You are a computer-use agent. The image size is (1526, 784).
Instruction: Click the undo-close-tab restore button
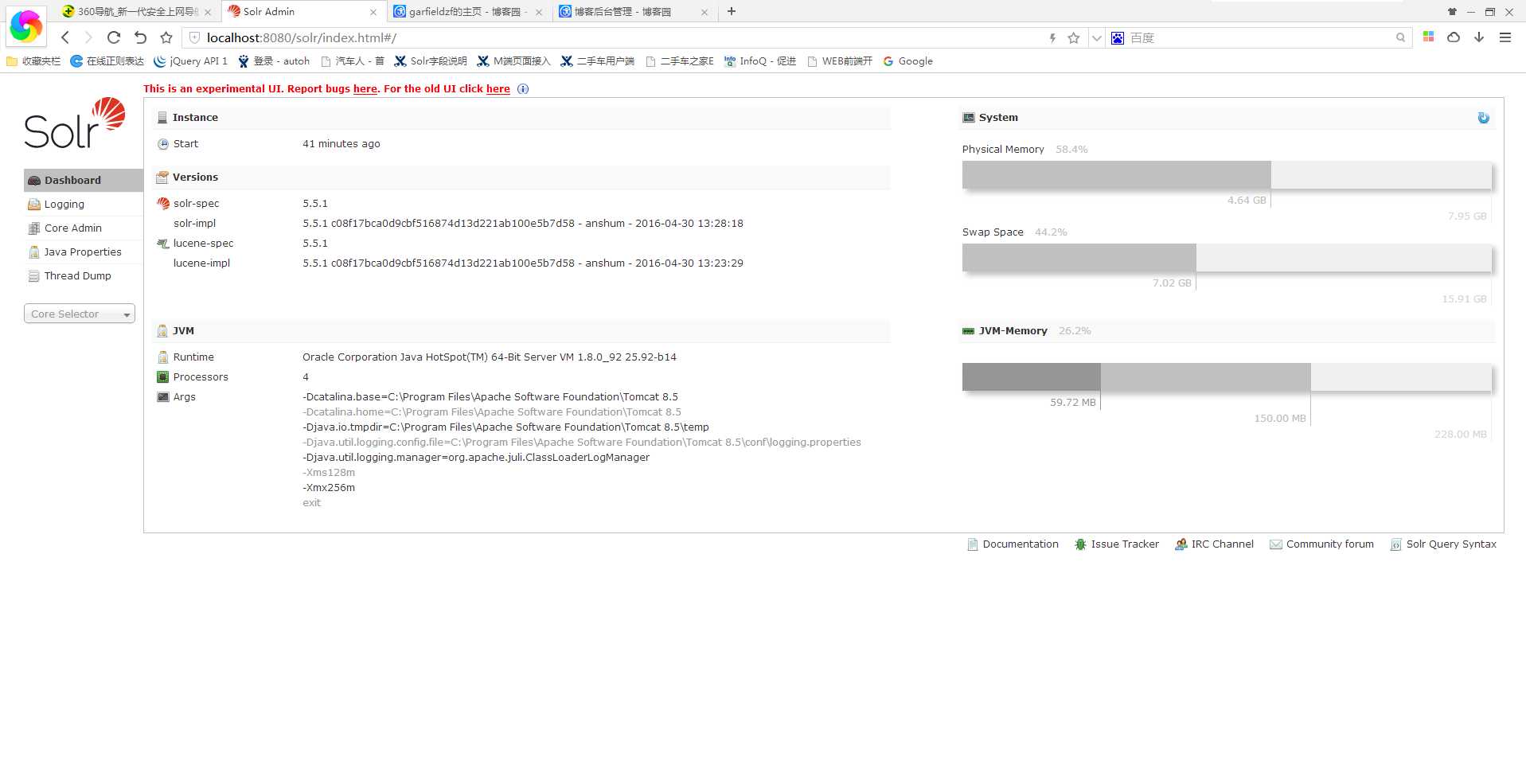[140, 37]
